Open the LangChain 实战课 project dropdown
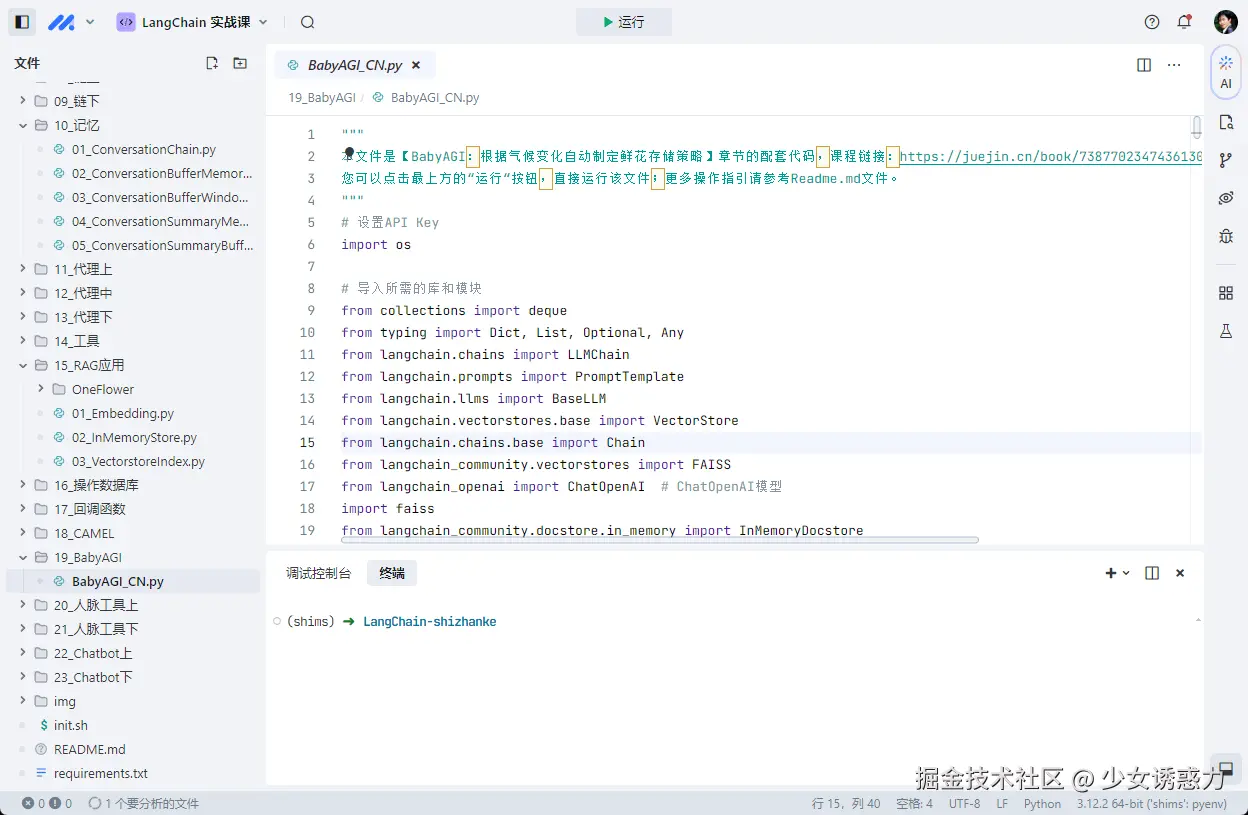Viewport: 1248px width, 815px height. point(193,22)
